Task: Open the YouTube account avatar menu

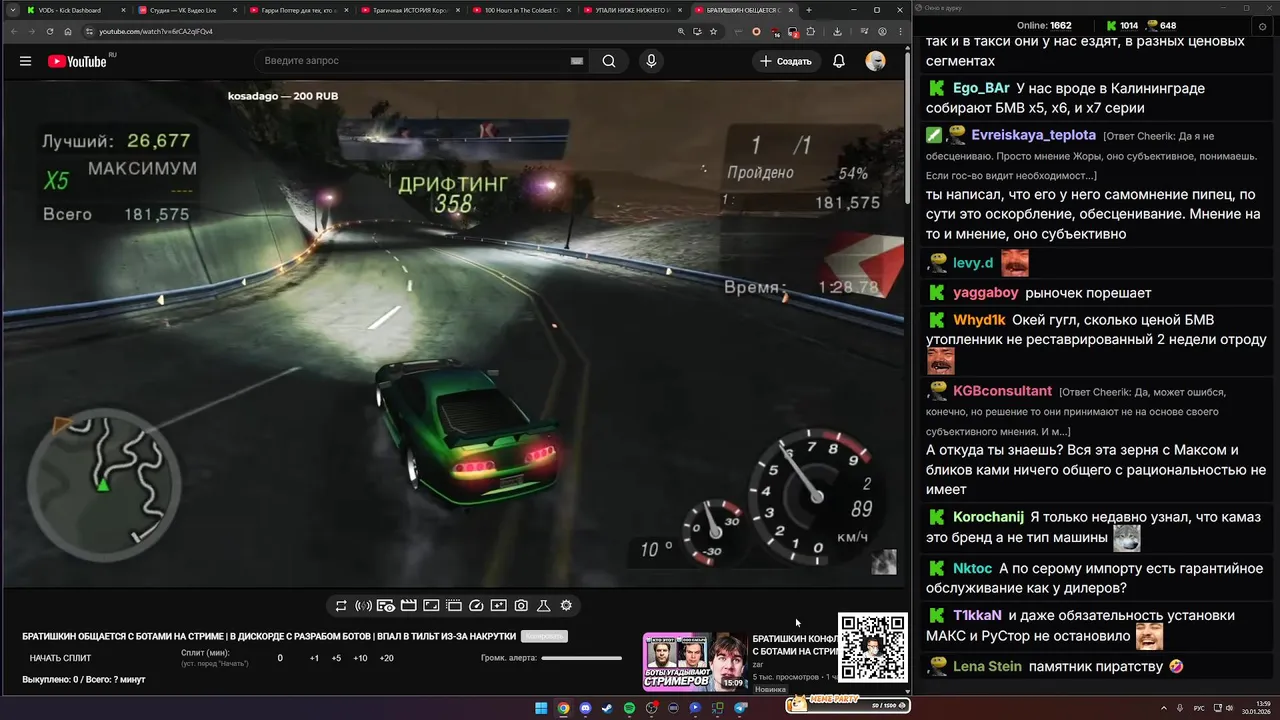Action: pyautogui.click(x=875, y=61)
